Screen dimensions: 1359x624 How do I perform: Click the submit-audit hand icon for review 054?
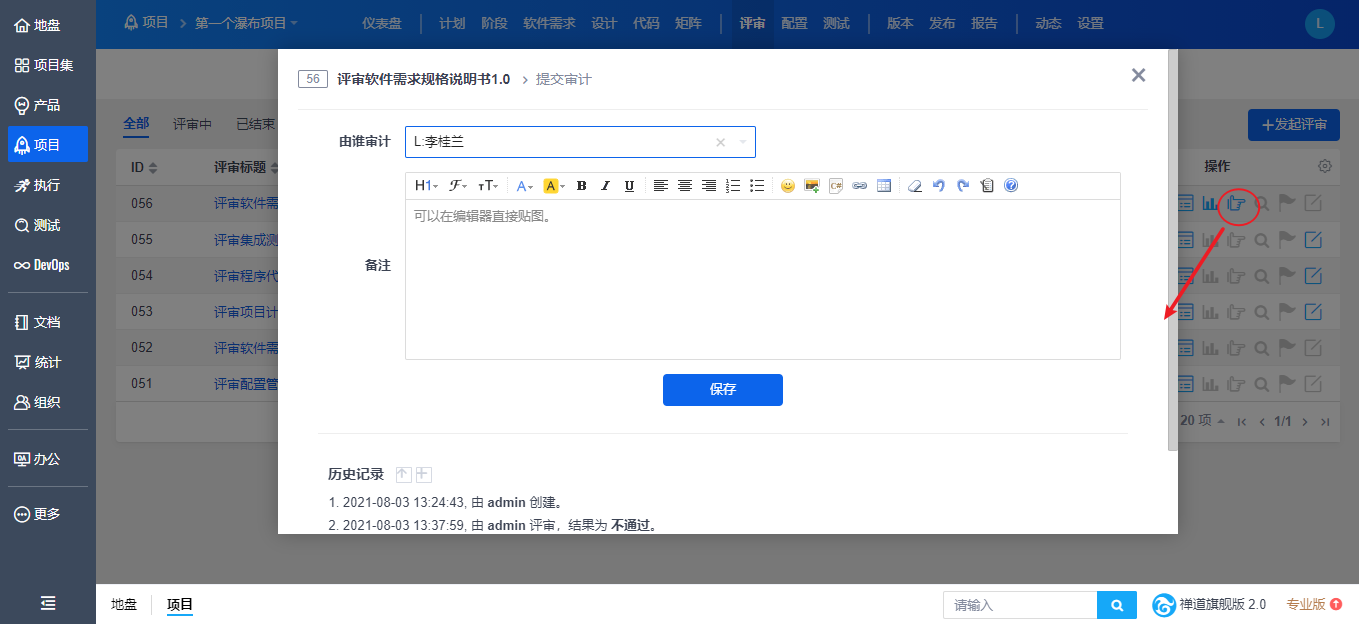pos(1237,275)
